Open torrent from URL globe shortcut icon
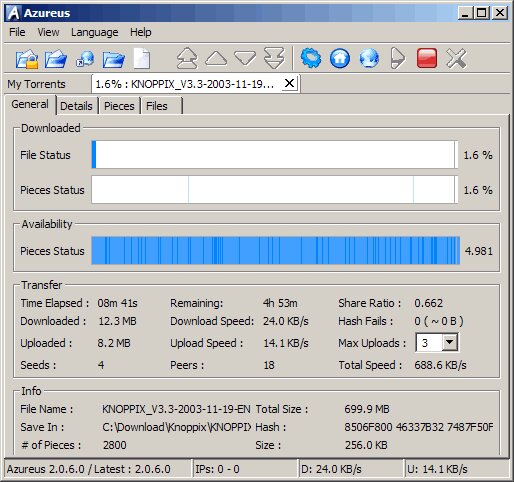This screenshot has height=482, width=514. pos(85,59)
